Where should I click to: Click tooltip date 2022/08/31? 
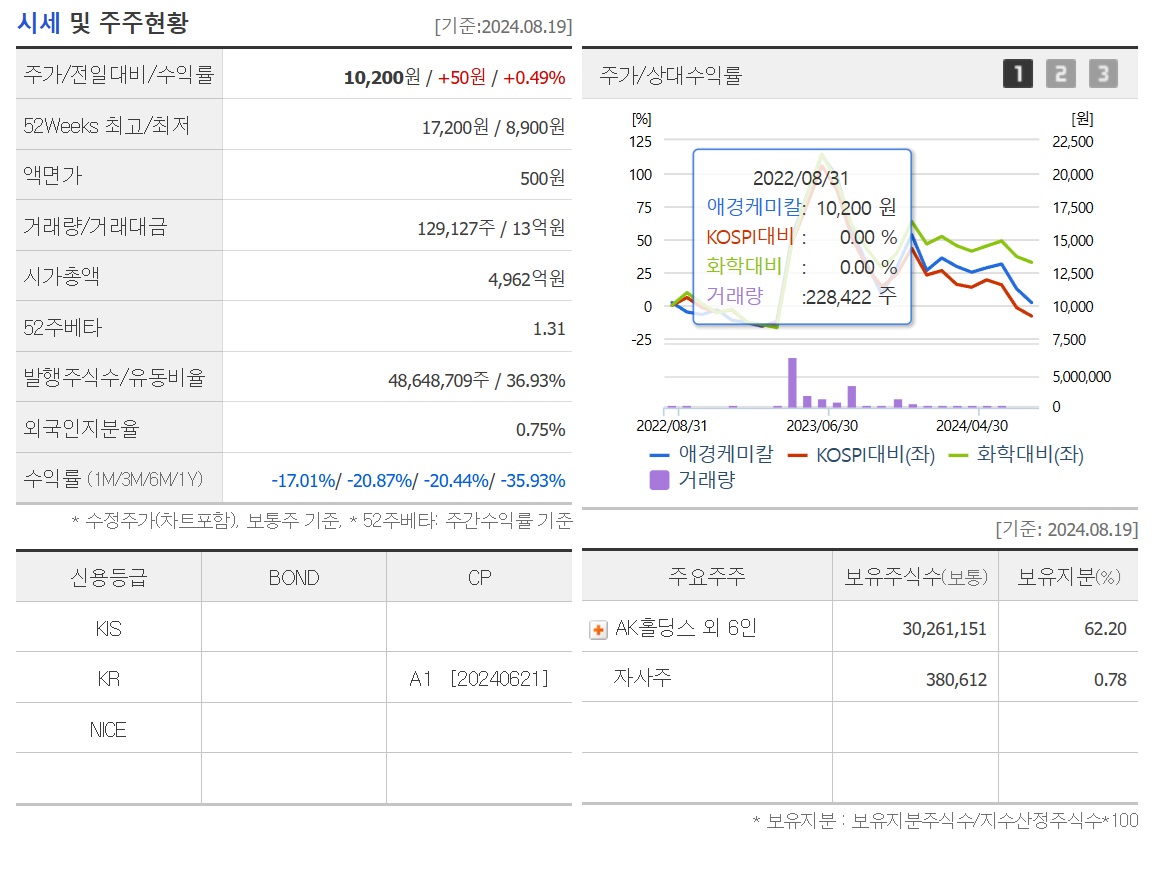click(x=801, y=178)
